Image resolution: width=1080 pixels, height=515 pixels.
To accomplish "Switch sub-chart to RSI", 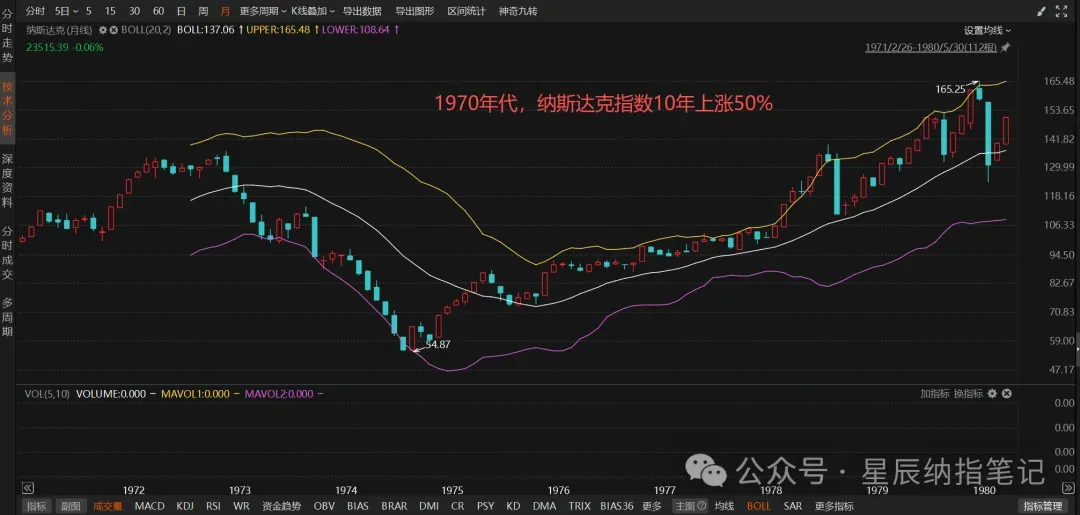I will [214, 506].
